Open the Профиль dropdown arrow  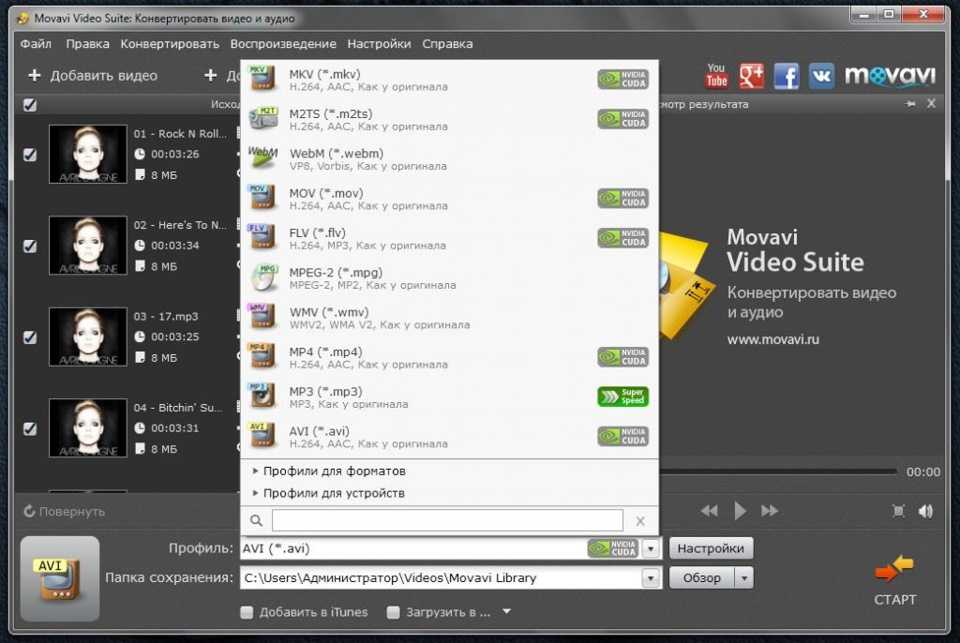click(x=651, y=548)
